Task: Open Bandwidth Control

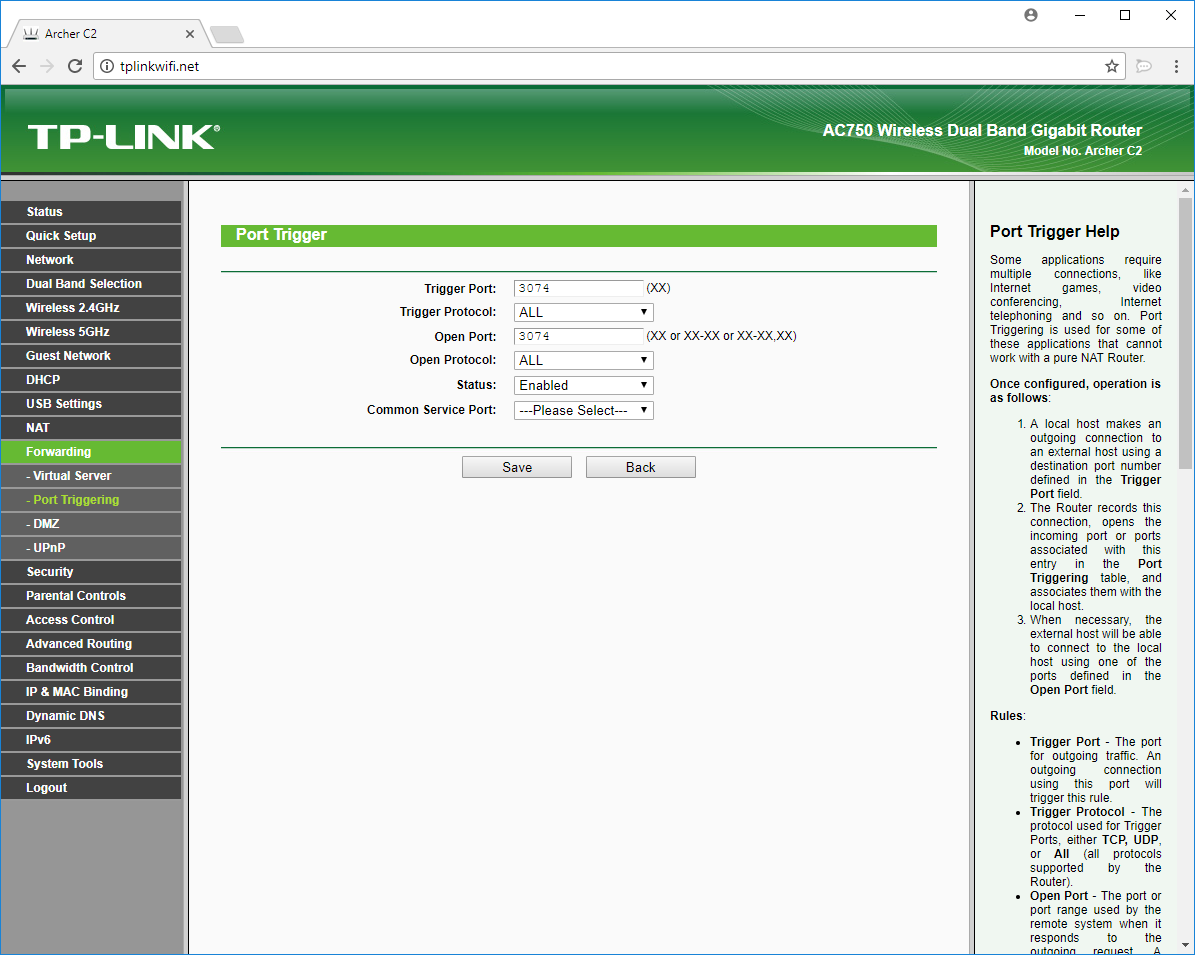Action: click(91, 668)
